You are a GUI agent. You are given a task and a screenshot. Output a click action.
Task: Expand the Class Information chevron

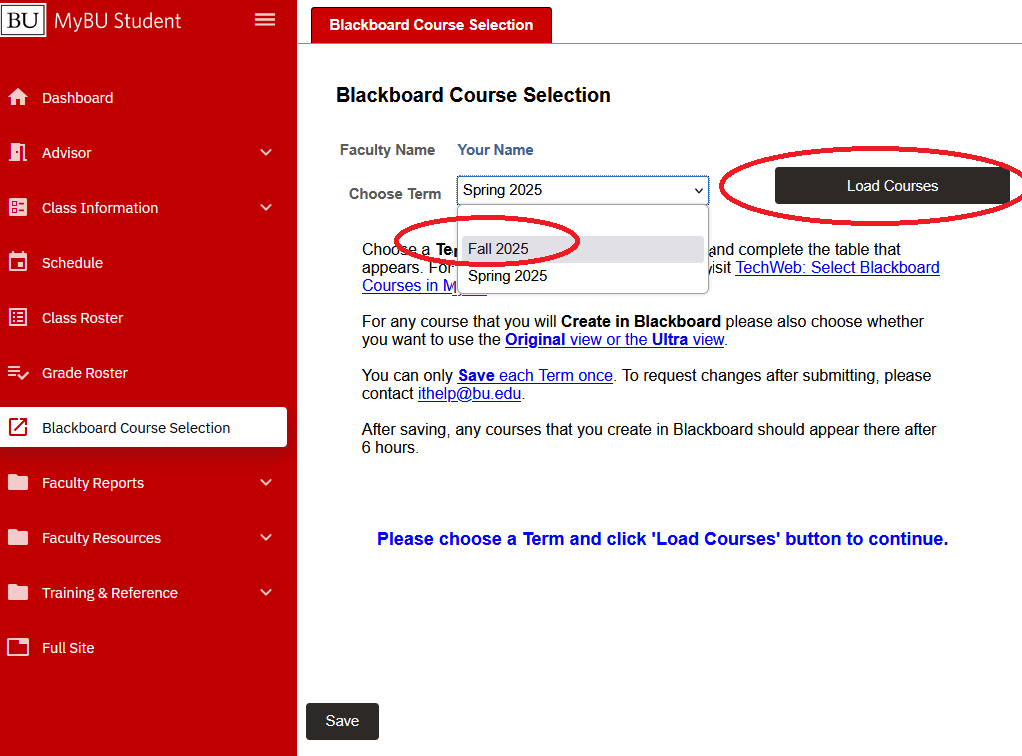(266, 207)
